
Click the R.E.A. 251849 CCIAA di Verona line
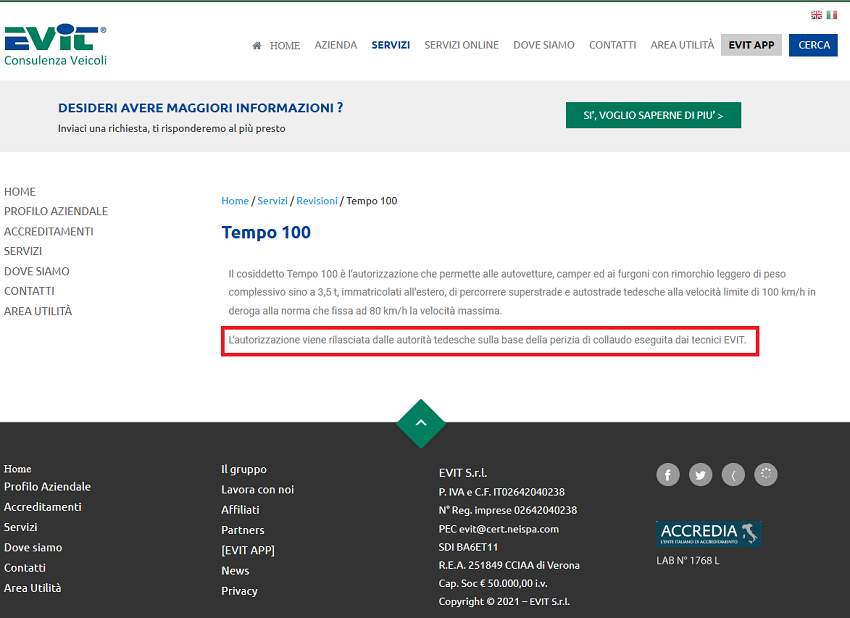(509, 565)
